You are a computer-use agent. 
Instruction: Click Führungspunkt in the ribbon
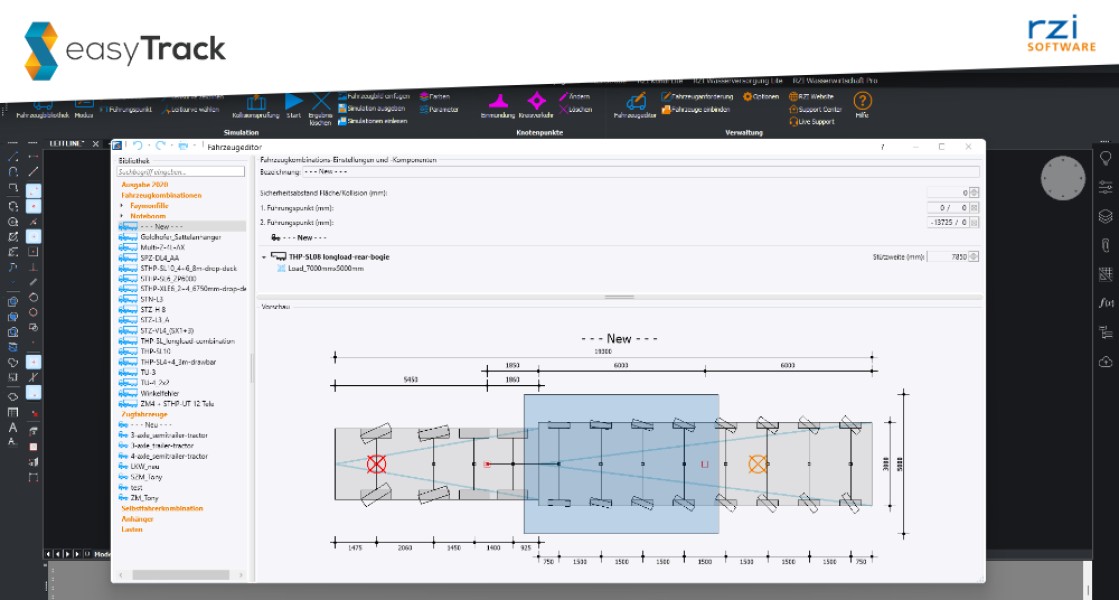[126, 110]
